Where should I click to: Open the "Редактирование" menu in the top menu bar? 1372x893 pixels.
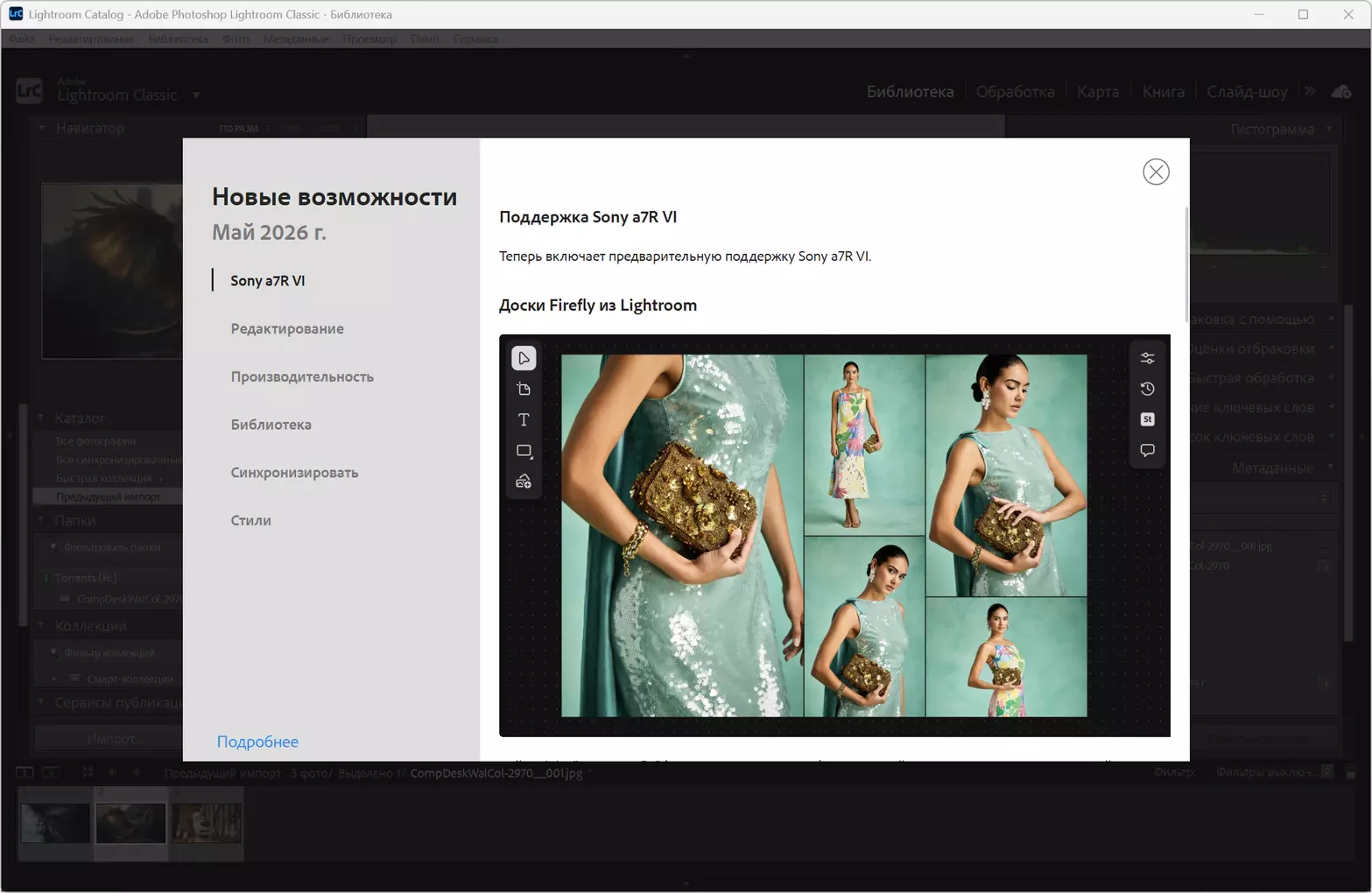click(x=91, y=39)
